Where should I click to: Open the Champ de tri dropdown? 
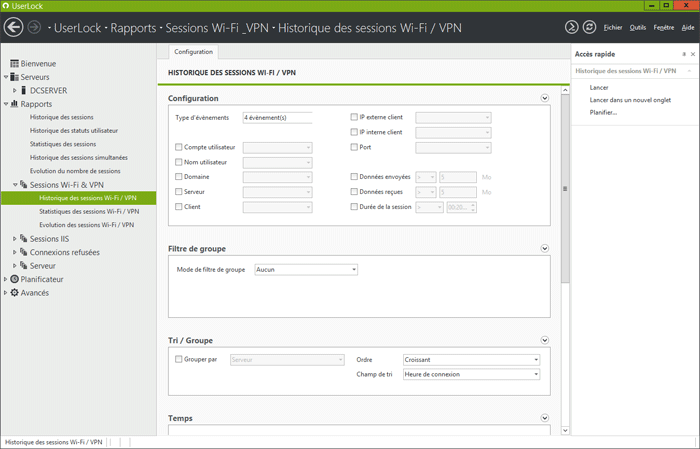click(471, 374)
